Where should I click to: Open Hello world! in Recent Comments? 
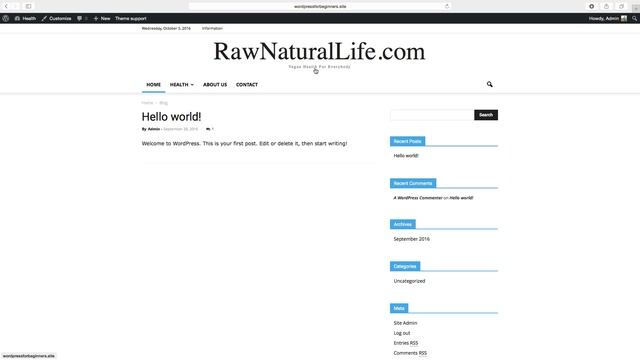pos(461,198)
